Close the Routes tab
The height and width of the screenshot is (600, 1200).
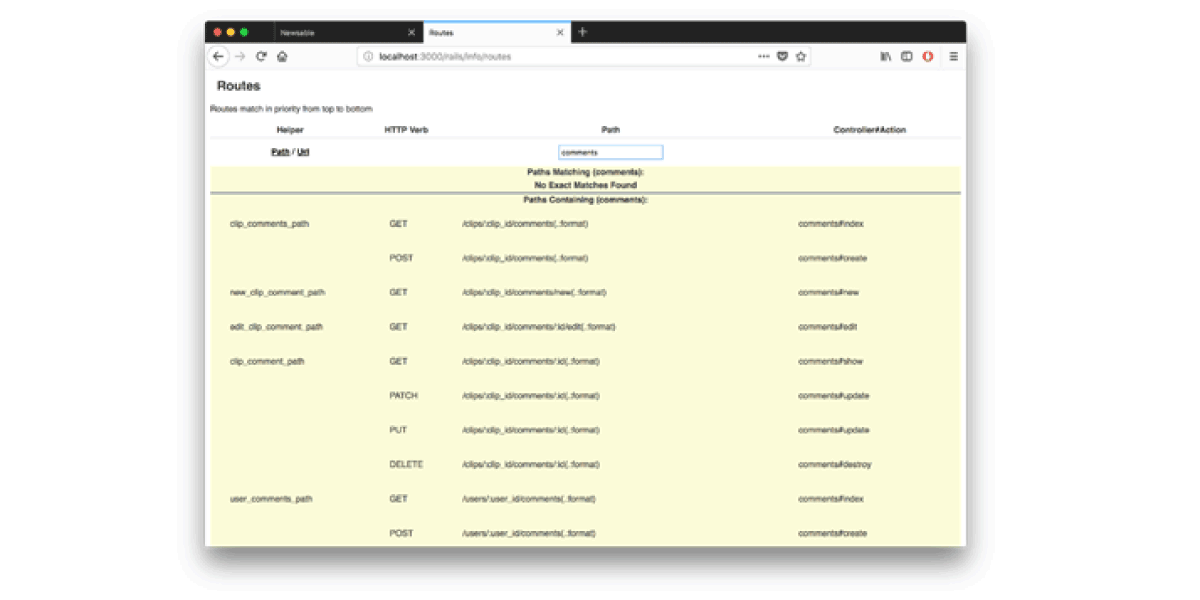coord(560,33)
